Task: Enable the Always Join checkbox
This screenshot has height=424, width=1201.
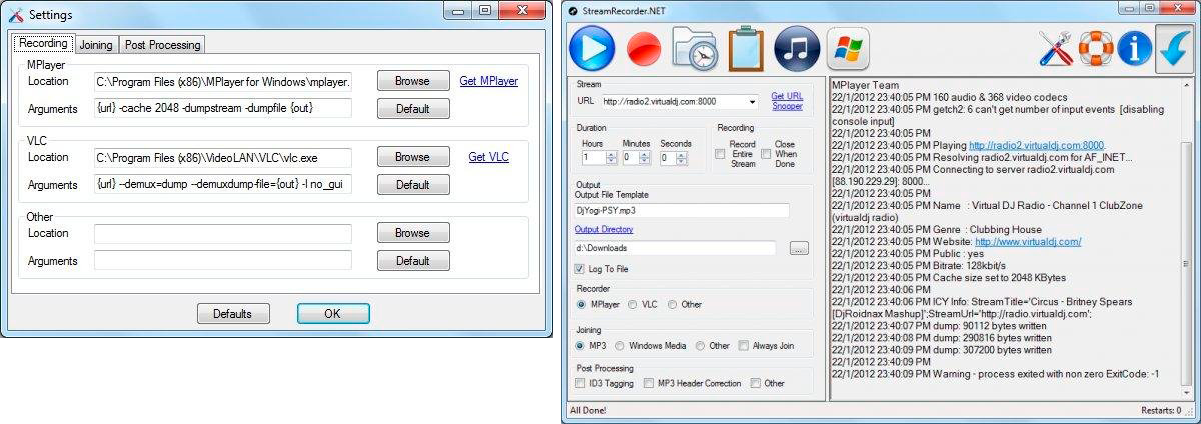Action: pyautogui.click(x=743, y=346)
